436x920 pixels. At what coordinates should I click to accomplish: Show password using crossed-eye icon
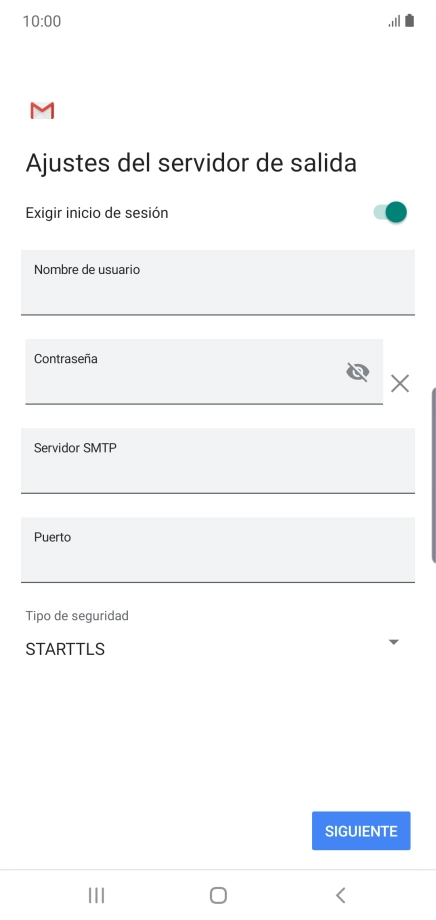pos(357,371)
